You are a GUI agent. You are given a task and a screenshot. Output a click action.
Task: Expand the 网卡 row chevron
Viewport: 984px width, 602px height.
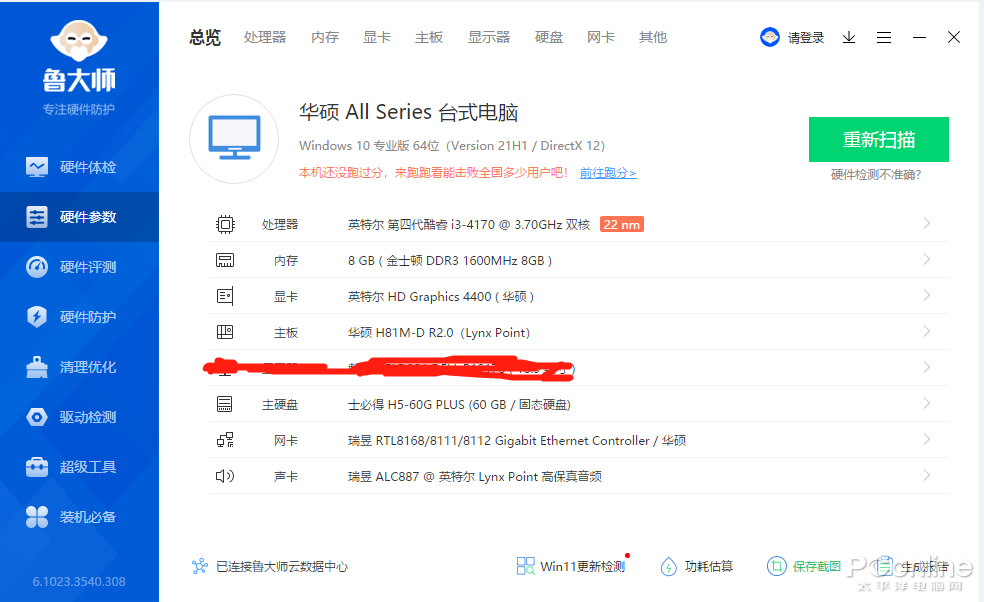click(x=927, y=439)
